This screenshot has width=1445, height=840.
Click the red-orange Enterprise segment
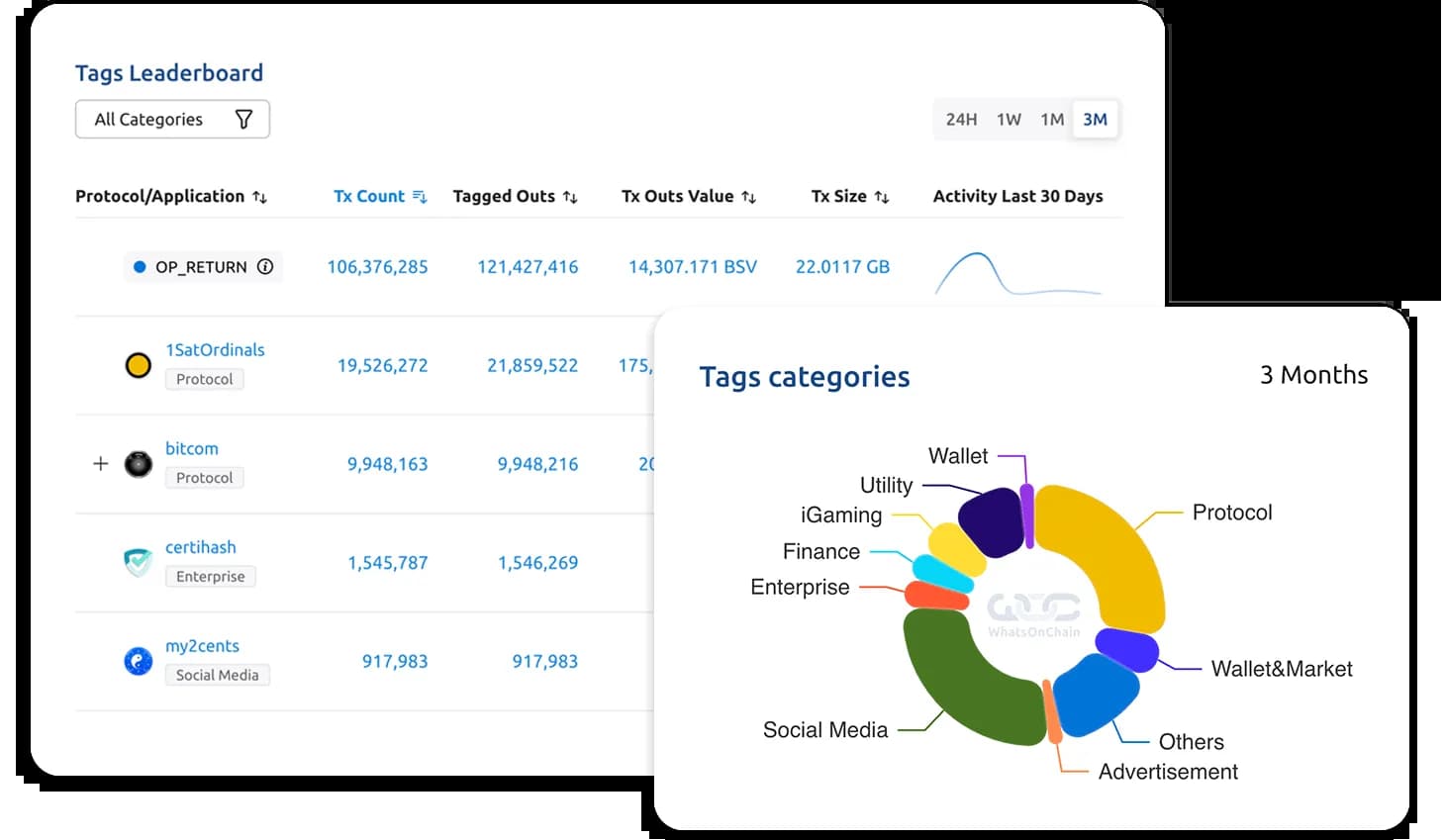tap(936, 596)
